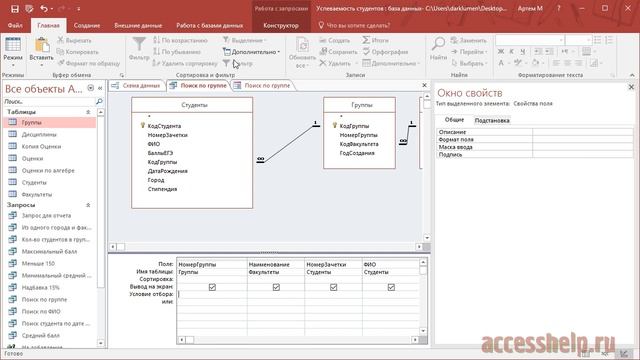
Task: Open the Файл menu
Action: tap(15, 25)
